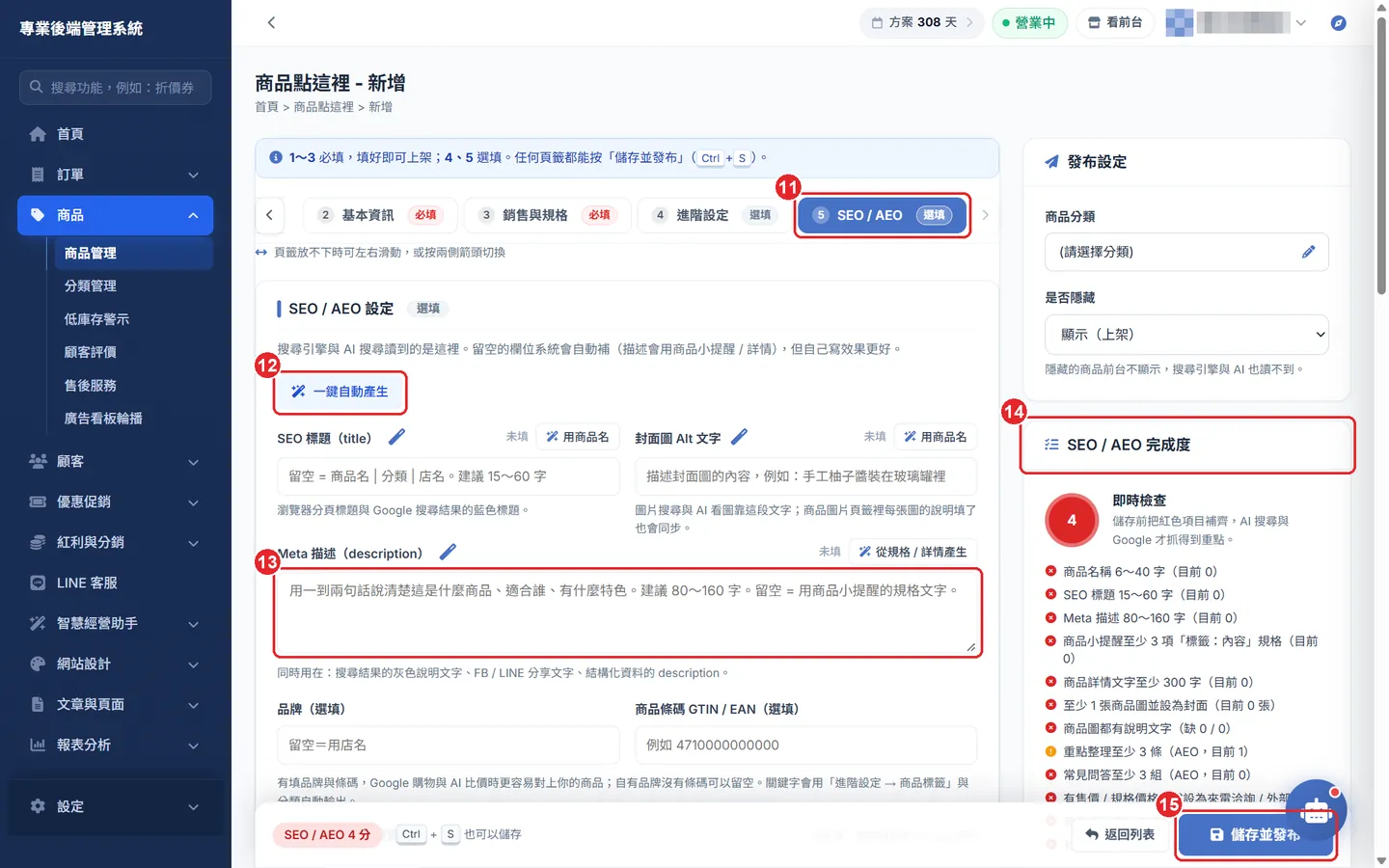The width and height of the screenshot is (1389, 868).
Task: Go back using the top-left arrow
Action: coord(271,22)
